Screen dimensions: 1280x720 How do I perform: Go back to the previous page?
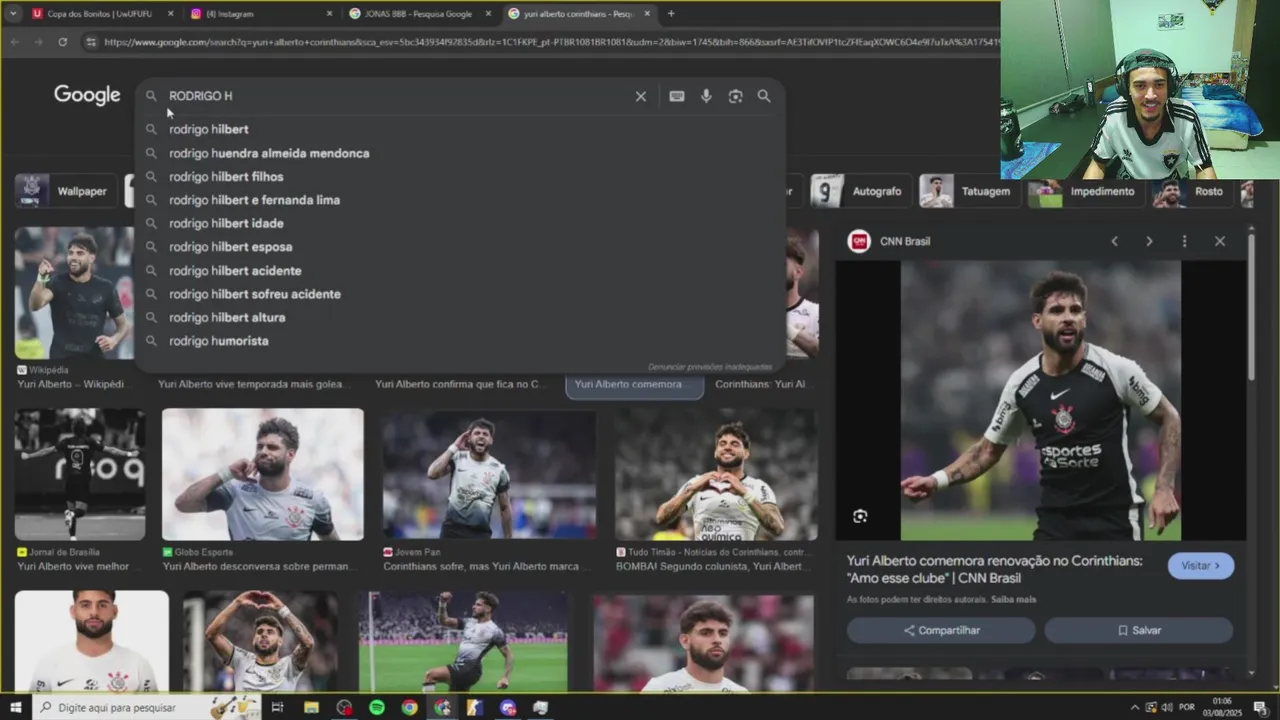coord(15,42)
